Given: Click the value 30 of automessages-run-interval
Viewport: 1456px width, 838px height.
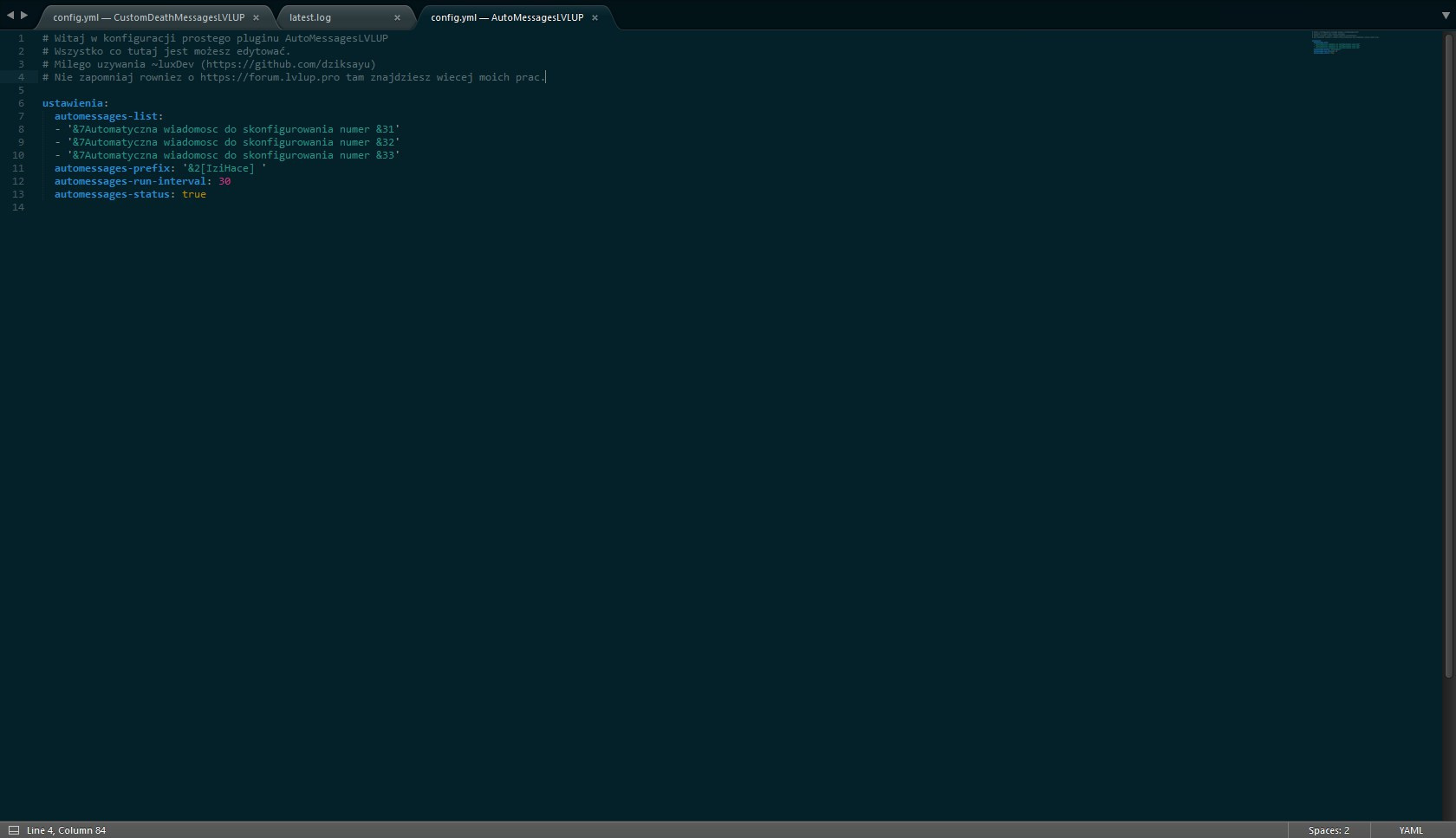Looking at the screenshot, I should click(x=224, y=181).
